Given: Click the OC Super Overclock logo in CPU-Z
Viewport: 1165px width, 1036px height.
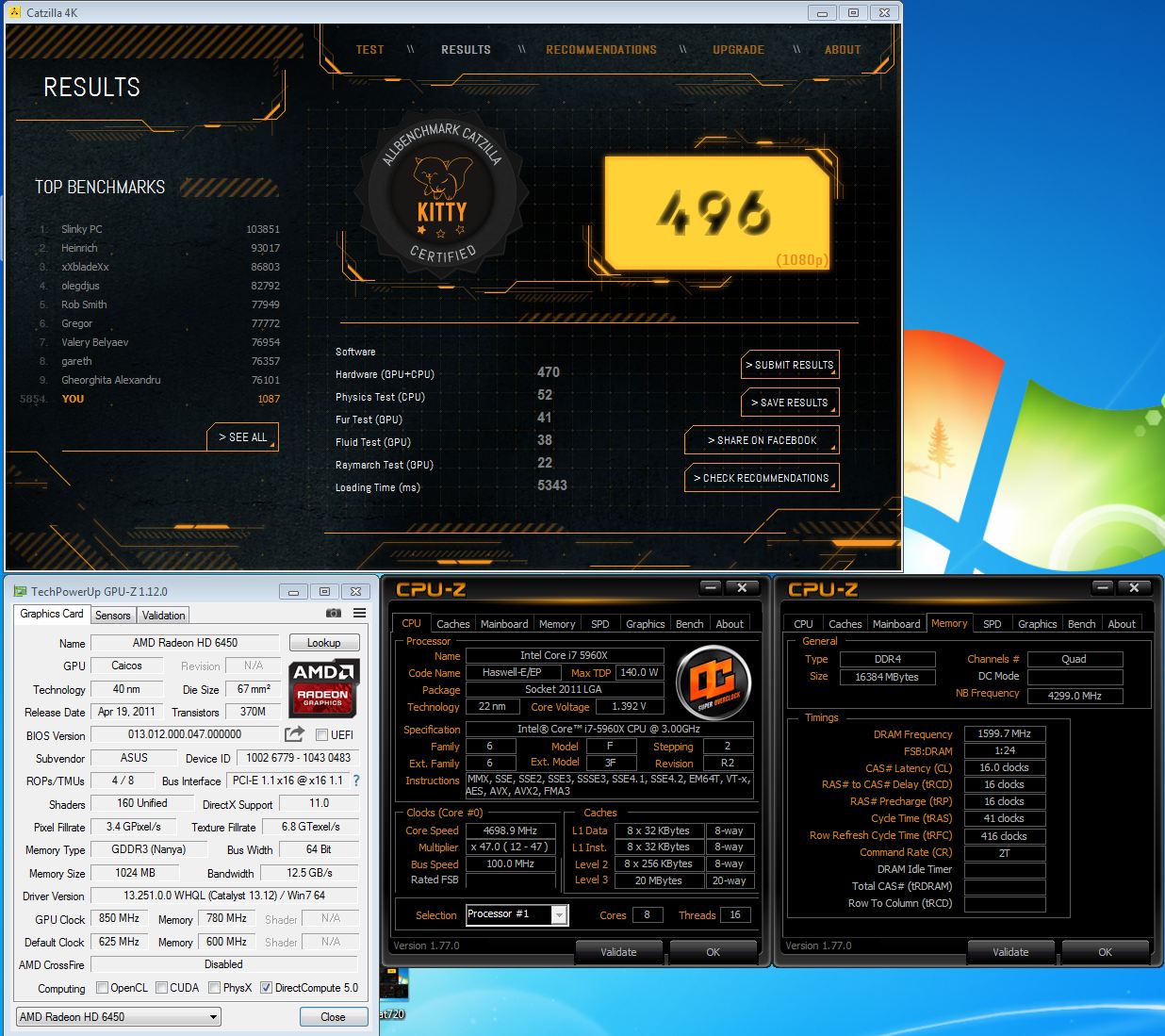Looking at the screenshot, I should click(x=713, y=682).
